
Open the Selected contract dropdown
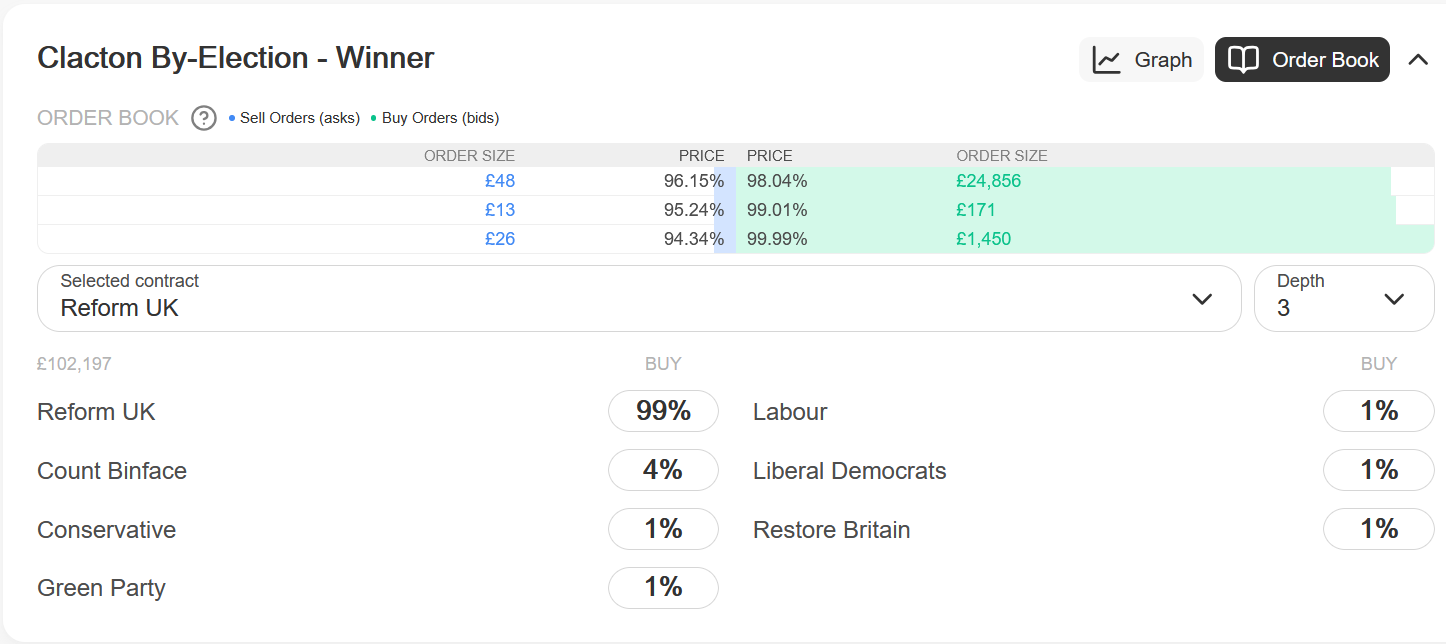pyautogui.click(x=639, y=298)
